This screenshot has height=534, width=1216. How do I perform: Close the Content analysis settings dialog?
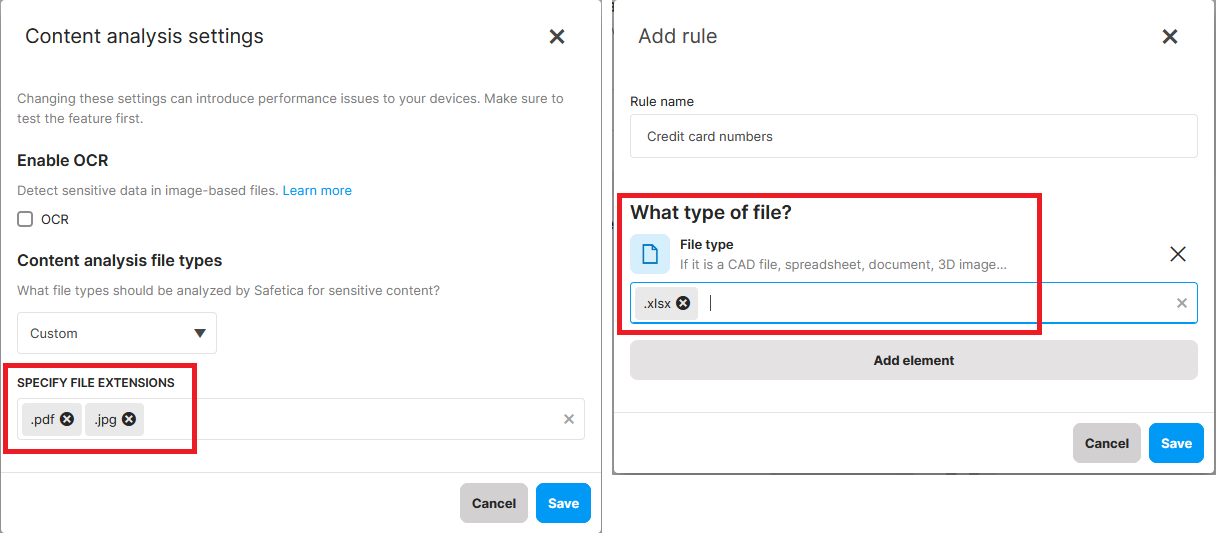557,37
